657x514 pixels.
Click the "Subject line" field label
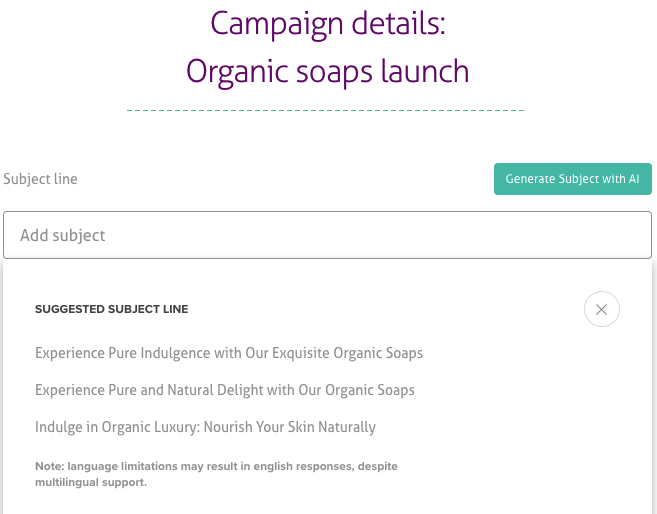(40, 179)
